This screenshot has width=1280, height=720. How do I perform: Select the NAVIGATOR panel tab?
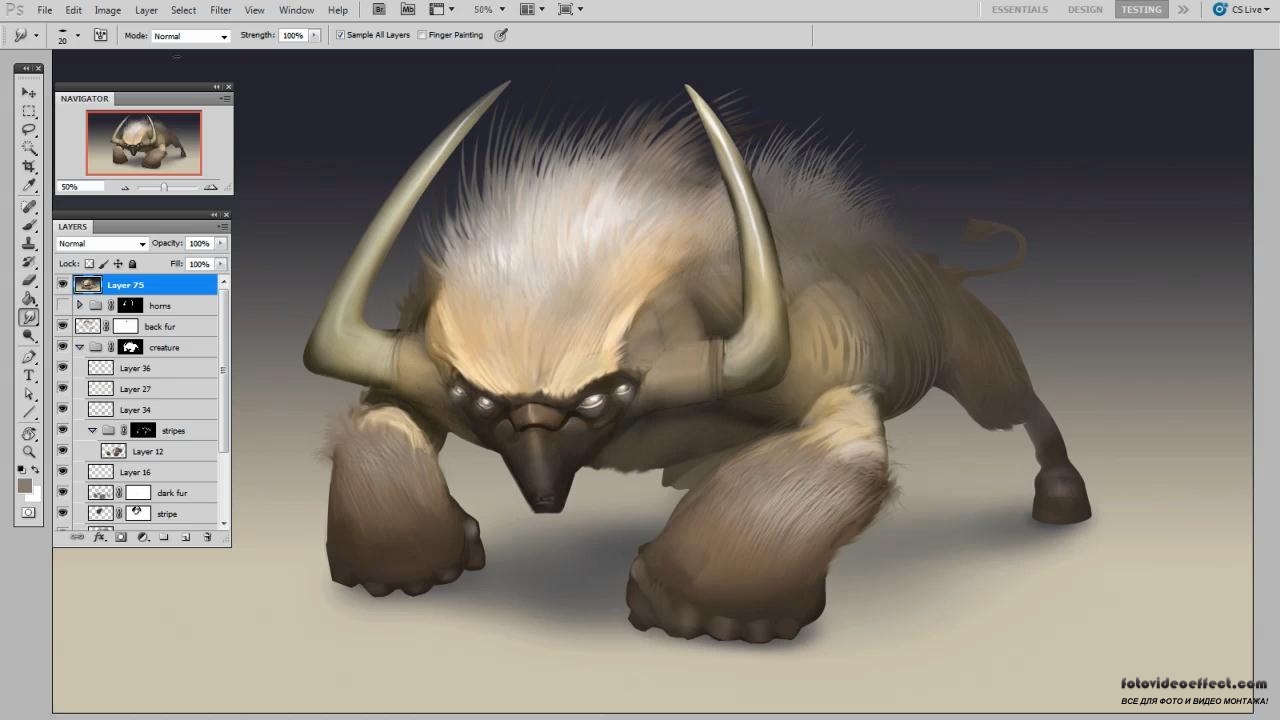tap(84, 99)
